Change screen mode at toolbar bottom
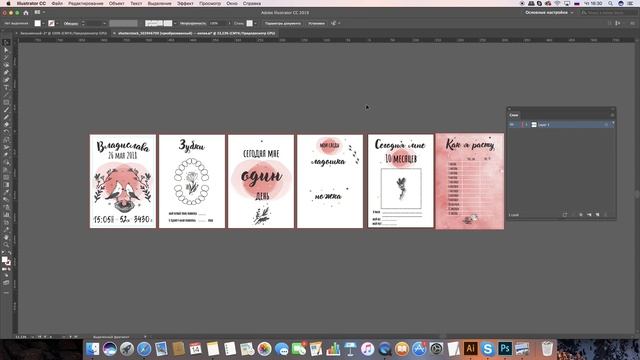 click(x=6, y=282)
